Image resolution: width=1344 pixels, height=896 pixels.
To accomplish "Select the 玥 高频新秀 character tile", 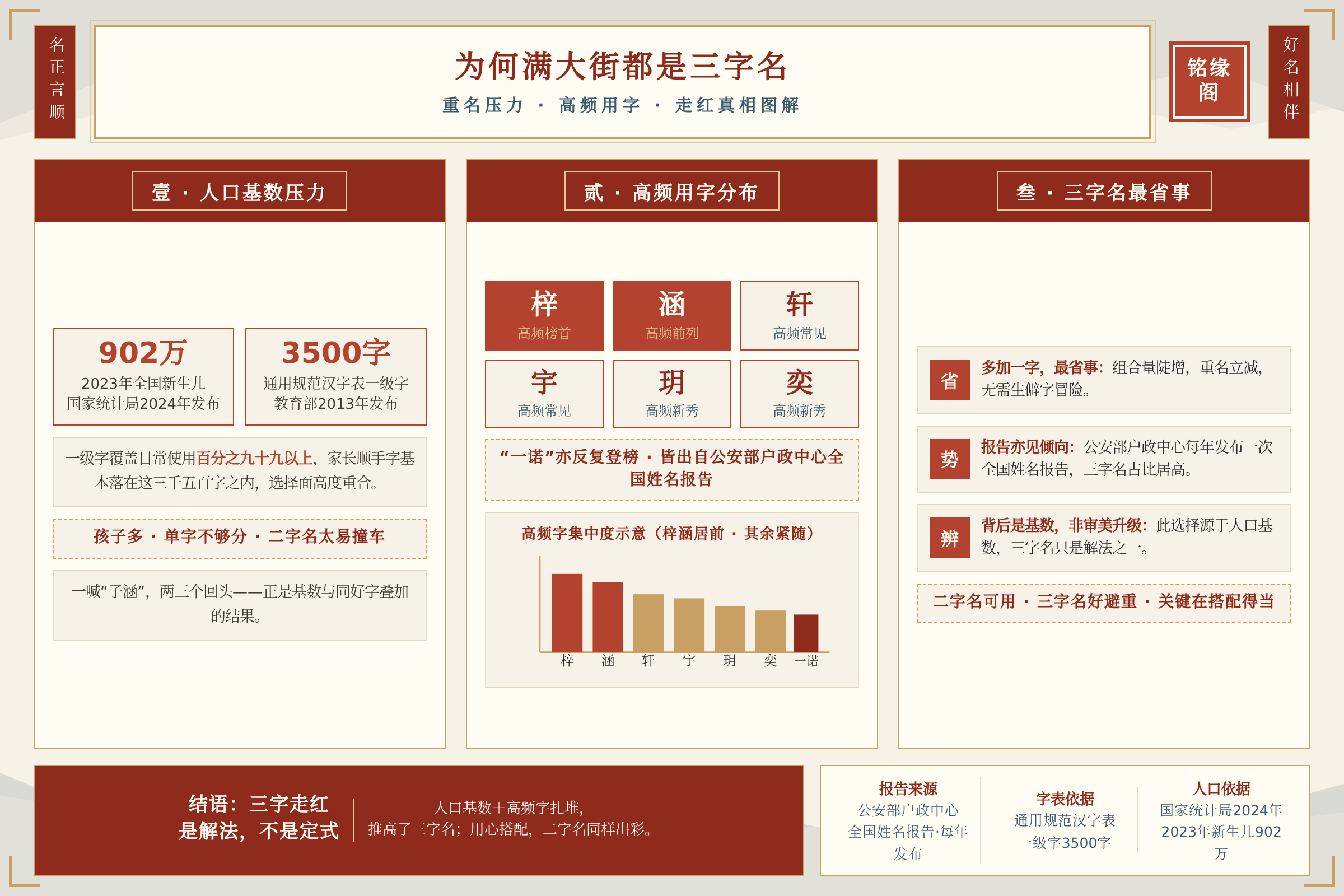I will (x=672, y=394).
